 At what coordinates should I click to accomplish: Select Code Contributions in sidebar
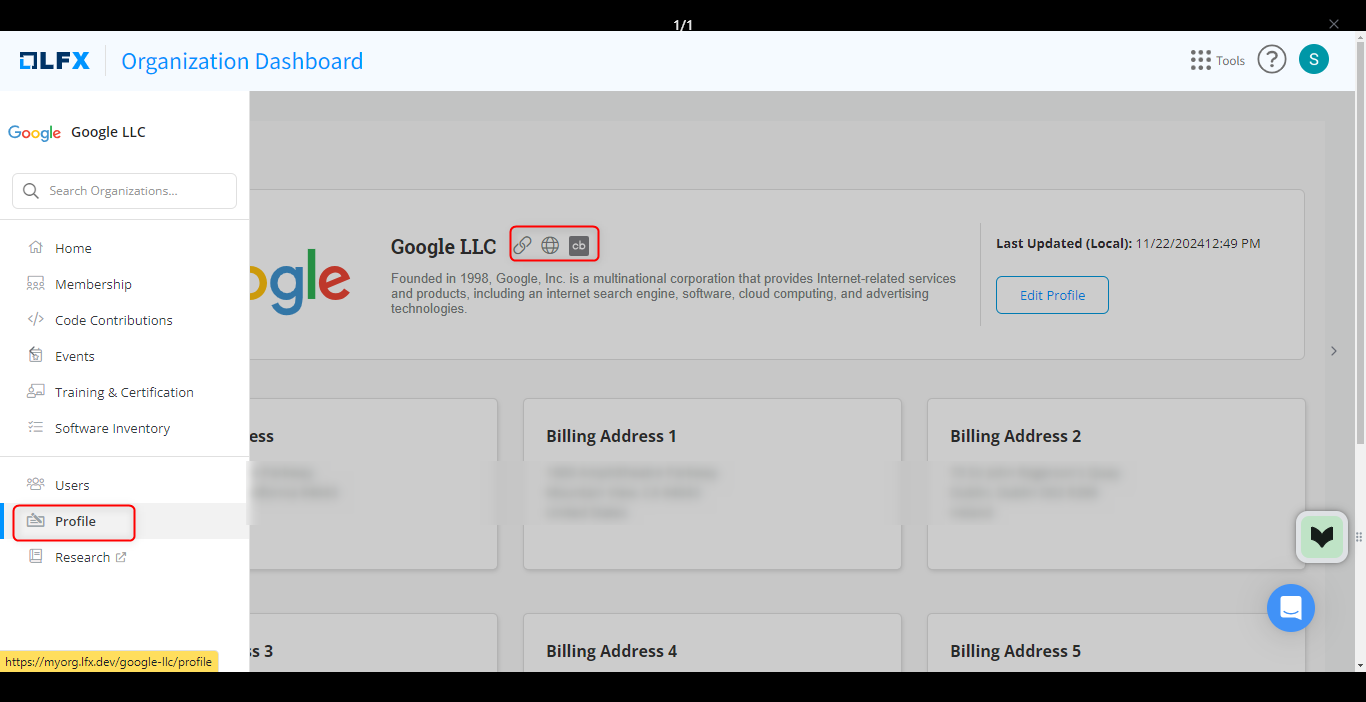113,320
